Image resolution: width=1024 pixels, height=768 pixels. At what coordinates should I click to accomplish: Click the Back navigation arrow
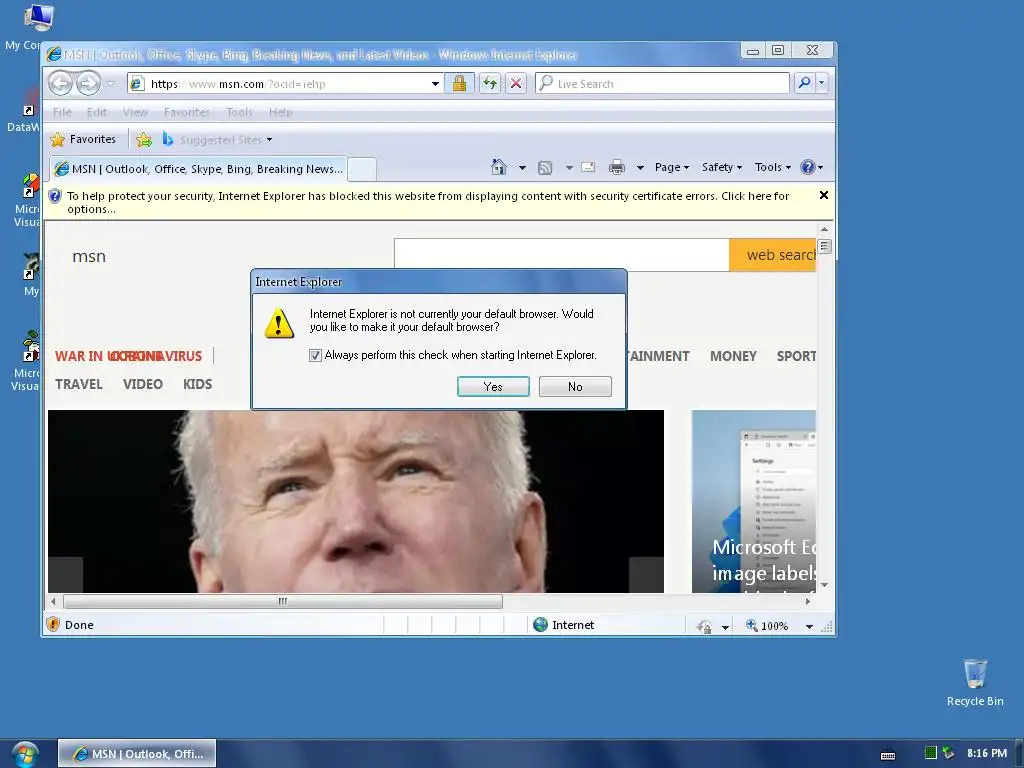(61, 84)
